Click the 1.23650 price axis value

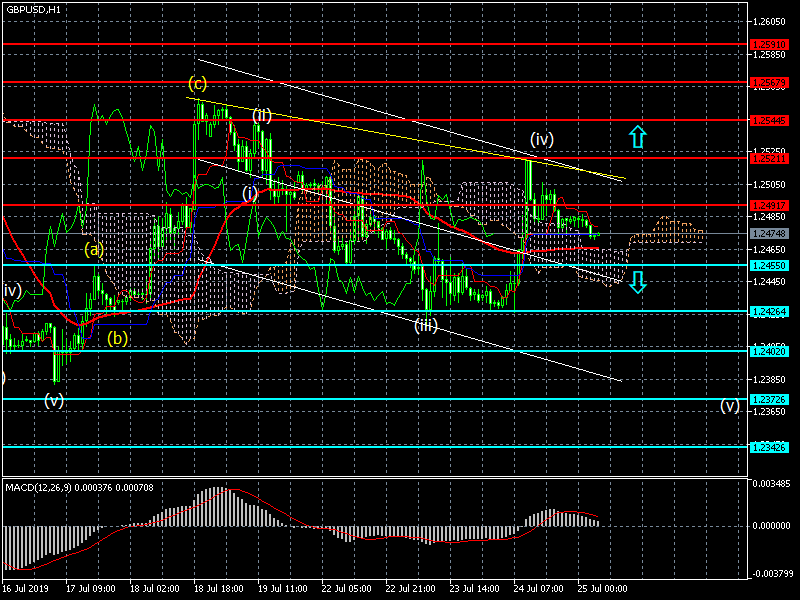769,412
